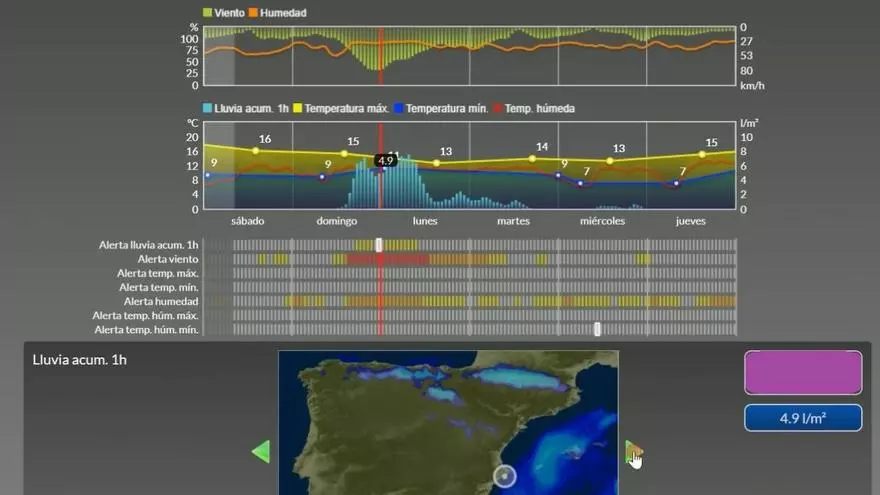The image size is (880, 495).
Task: Select the Alerta humedad row label
Action: tap(160, 301)
